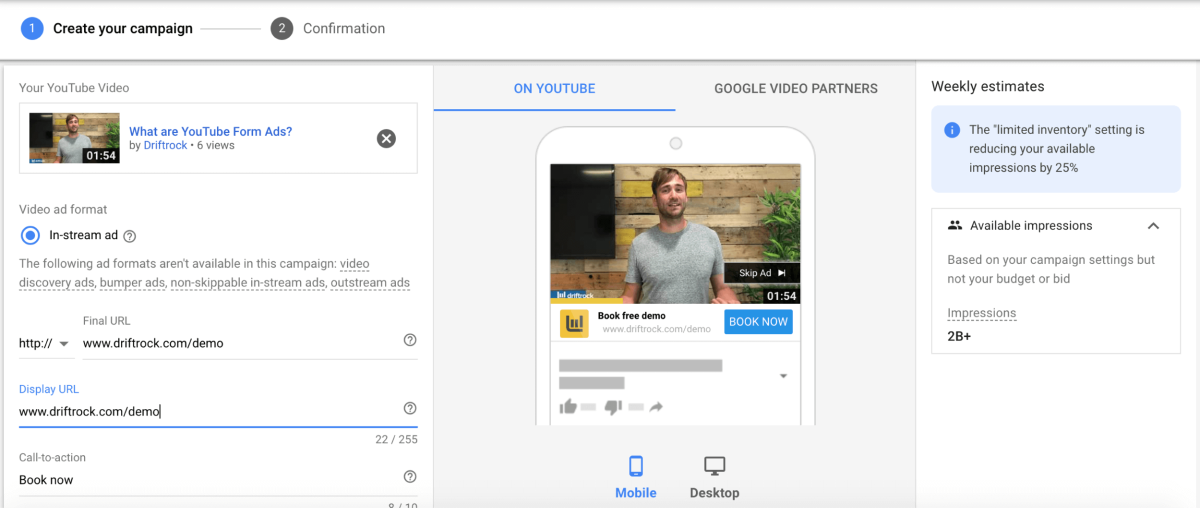Click the Skip Ad button in preview
The height and width of the screenshot is (508, 1200).
[x=762, y=273]
